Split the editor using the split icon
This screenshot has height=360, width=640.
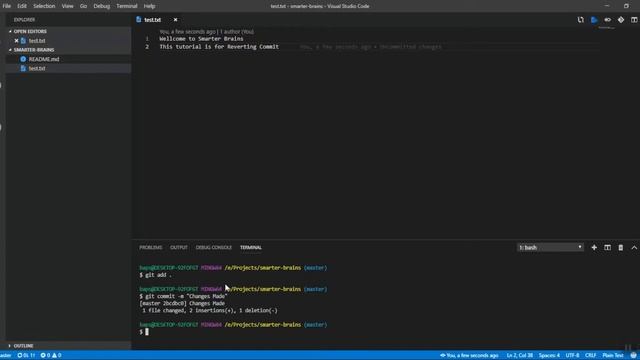(634, 20)
